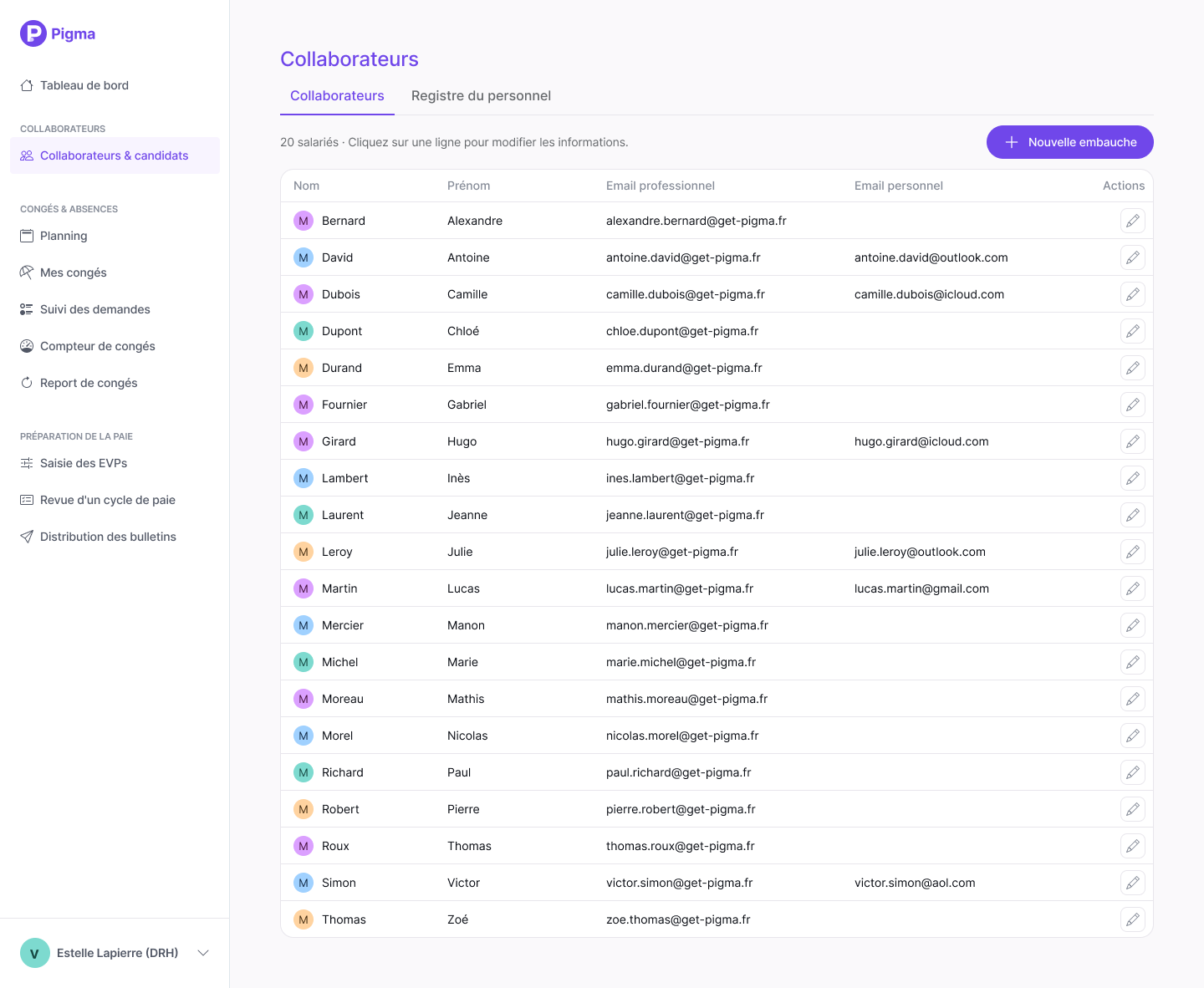The image size is (1204, 988).
Task: Click the avatar circle for Estelle Lapierre
Action: coord(35,953)
